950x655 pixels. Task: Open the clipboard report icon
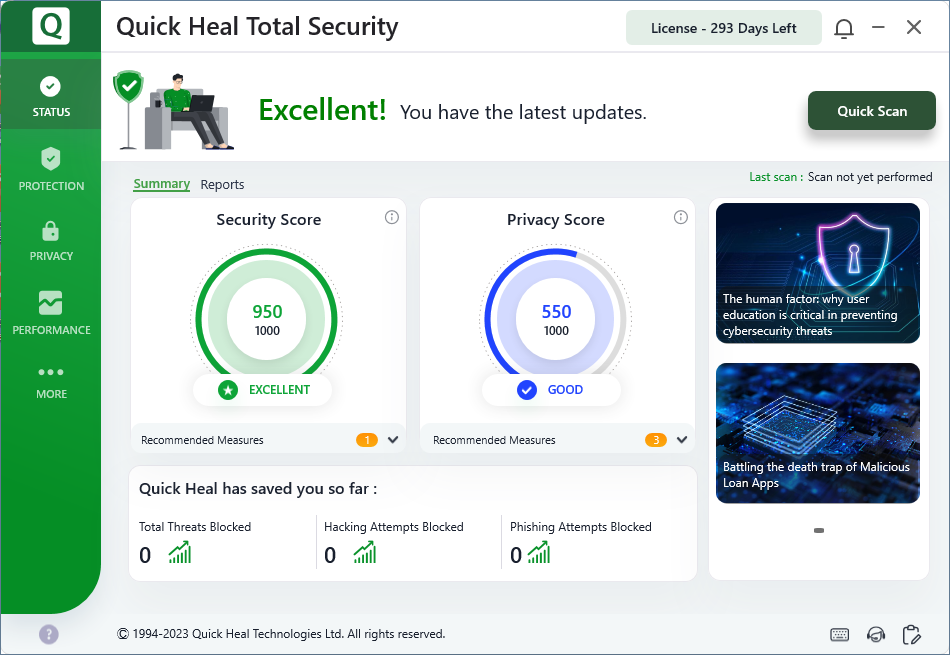911,634
